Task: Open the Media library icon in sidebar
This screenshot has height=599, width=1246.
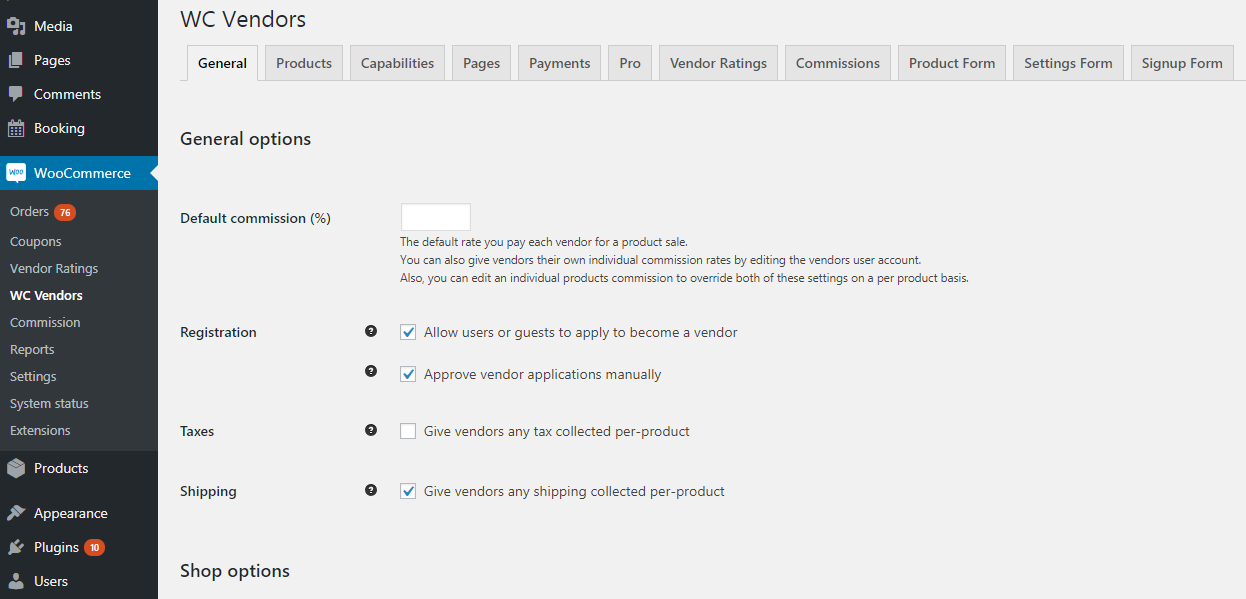Action: tap(17, 25)
